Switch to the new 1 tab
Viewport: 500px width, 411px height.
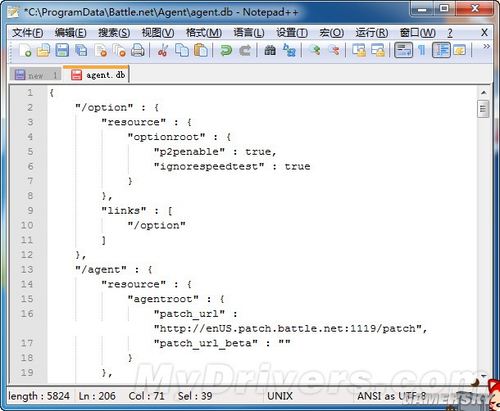(36, 75)
